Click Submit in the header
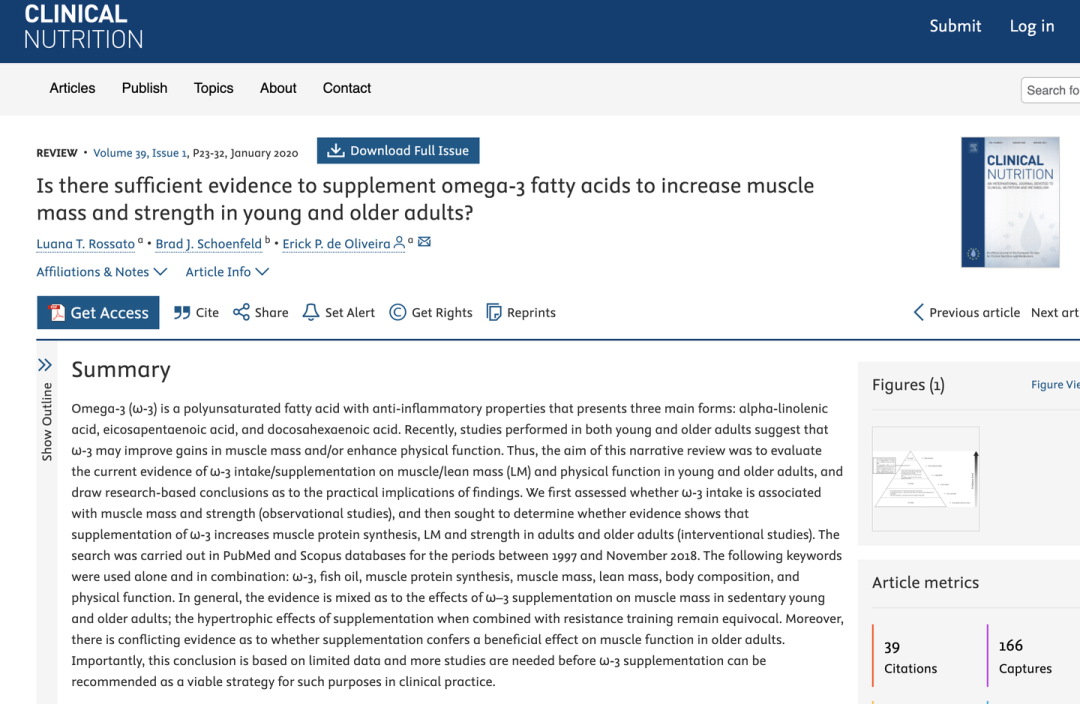Screen dimensions: 1080x704 955,26
